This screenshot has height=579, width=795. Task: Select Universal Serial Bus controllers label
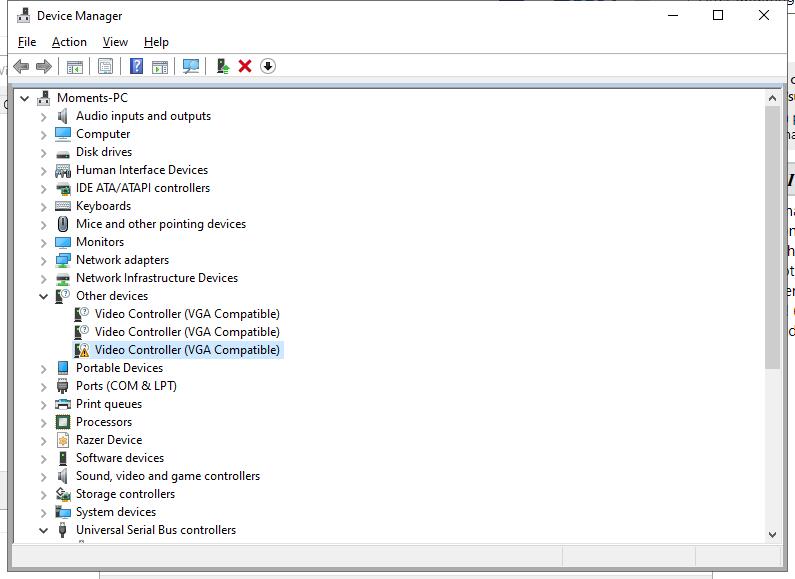coord(156,530)
